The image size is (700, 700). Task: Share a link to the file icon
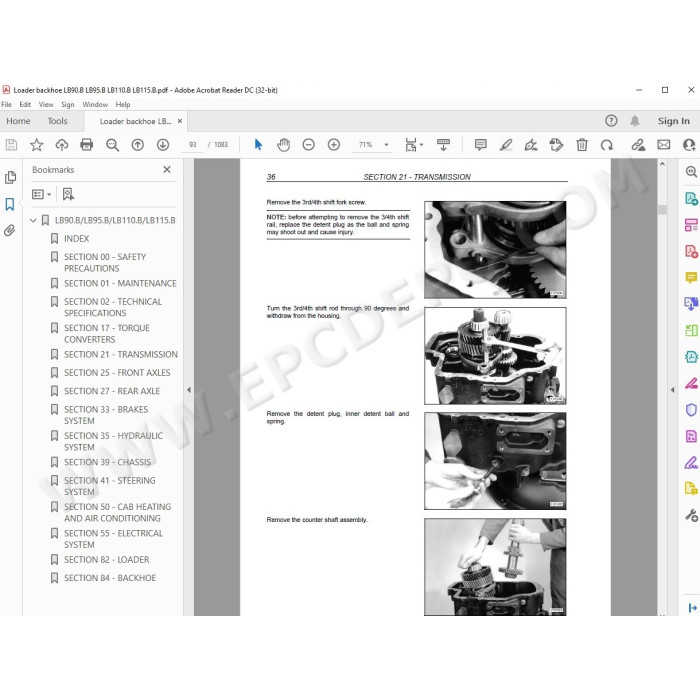pyautogui.click(x=638, y=145)
